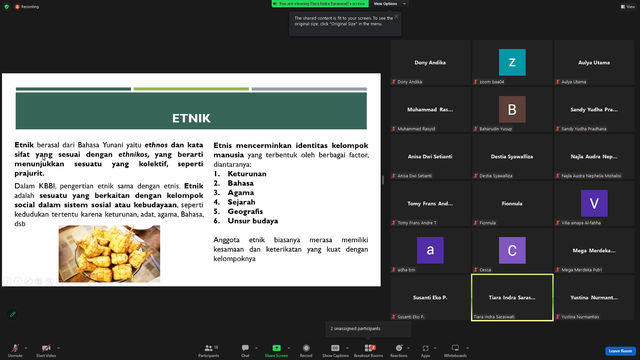
Task: Select Mega Merdeka Putri's tile
Action: pos(594,250)
